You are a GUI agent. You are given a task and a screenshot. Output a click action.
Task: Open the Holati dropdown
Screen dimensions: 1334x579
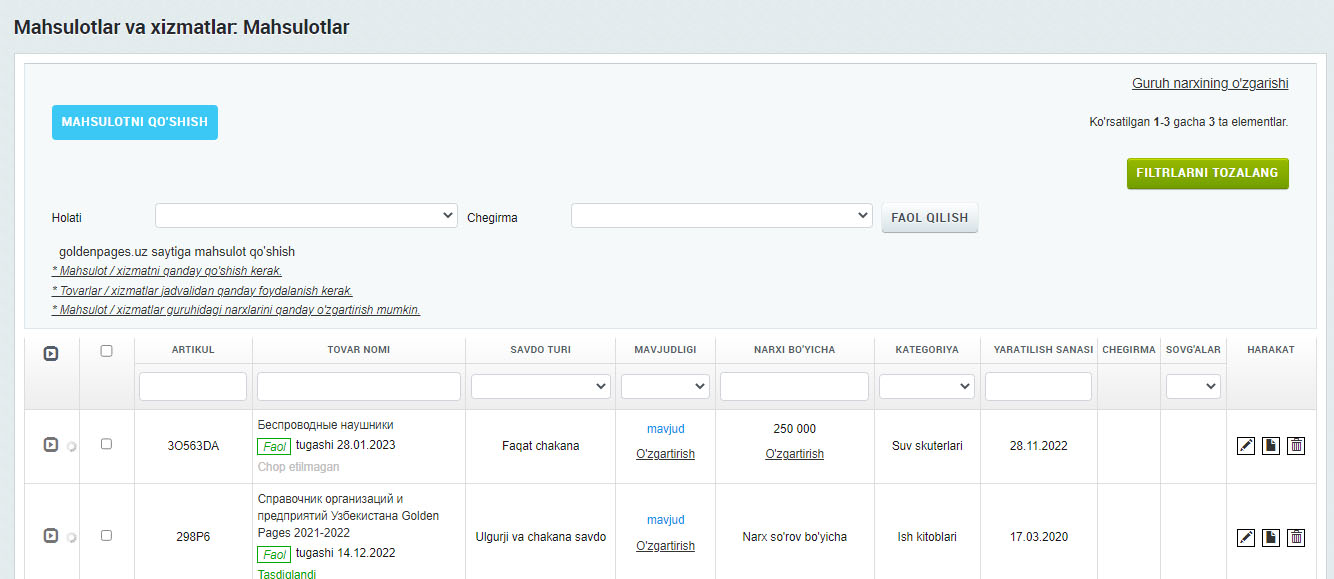click(306, 216)
